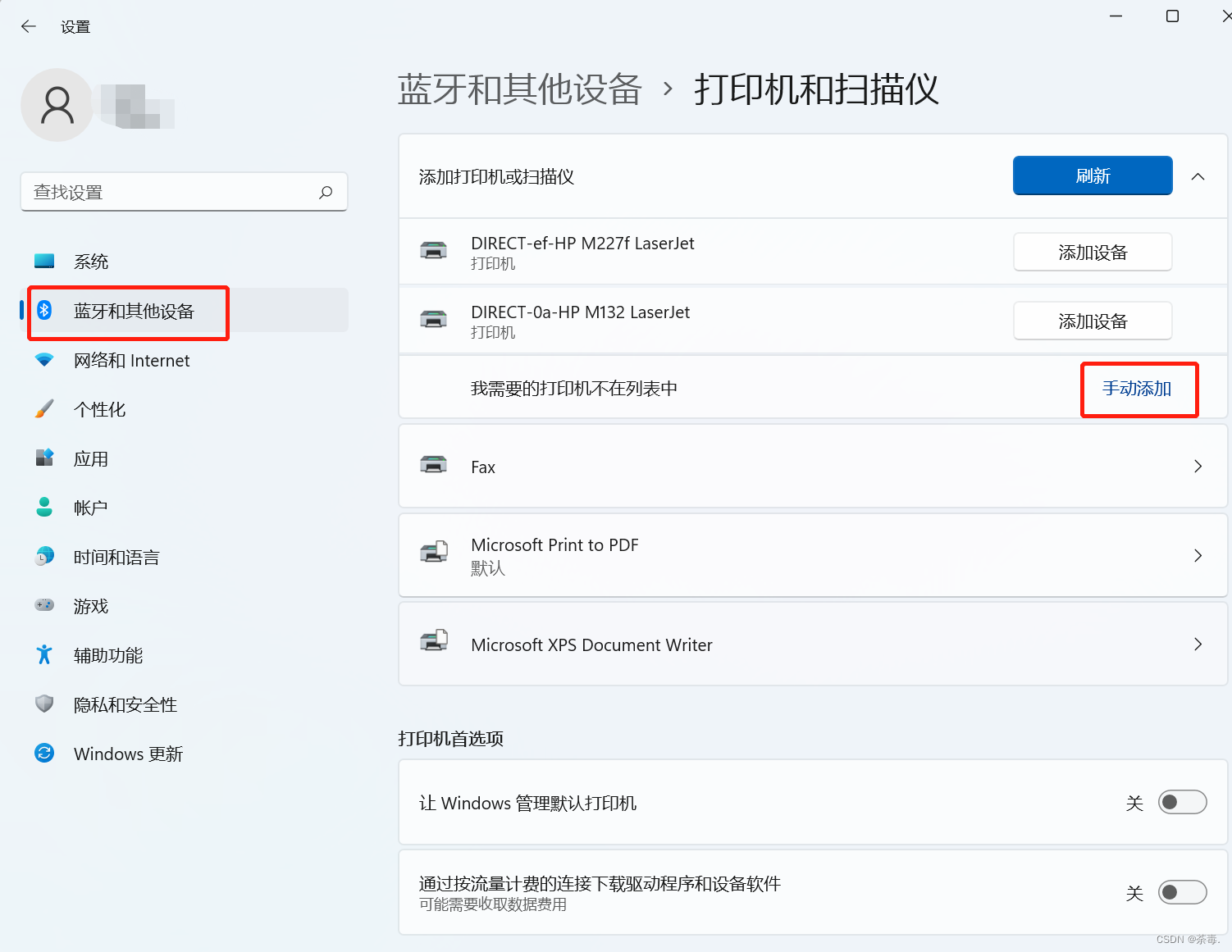Select Microsoft XPS Document Writer row

point(813,644)
